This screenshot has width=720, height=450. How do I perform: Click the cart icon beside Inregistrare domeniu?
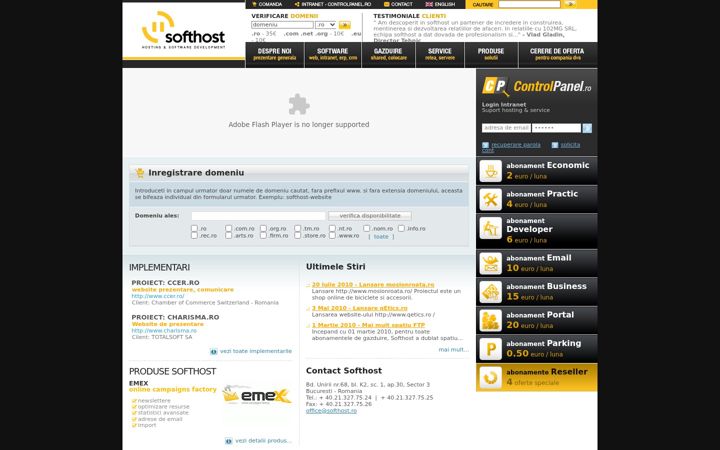coord(140,173)
